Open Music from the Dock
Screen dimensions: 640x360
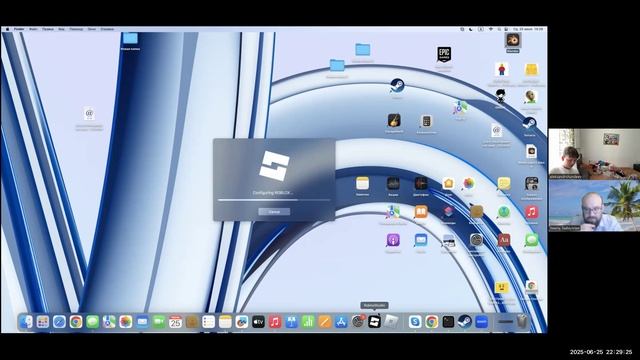275,322
